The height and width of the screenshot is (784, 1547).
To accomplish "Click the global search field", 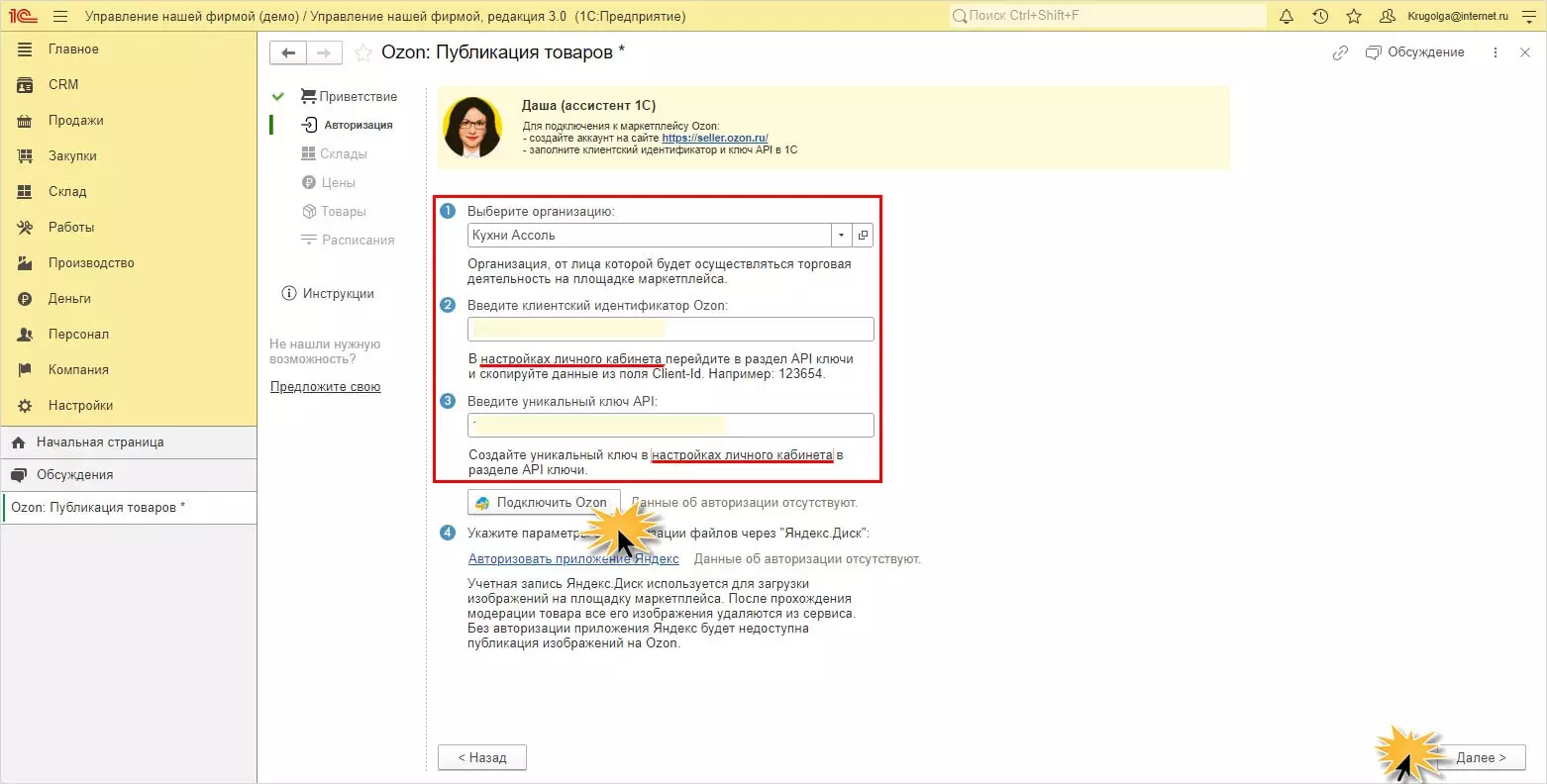I will click(x=1107, y=16).
